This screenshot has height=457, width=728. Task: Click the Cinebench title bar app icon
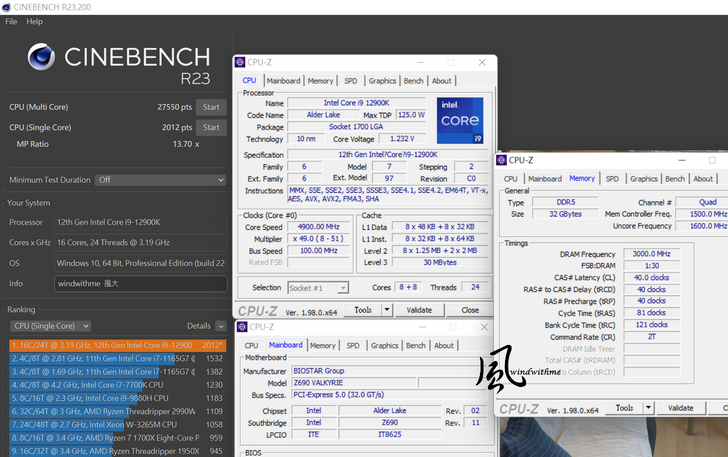pyautogui.click(x=8, y=6)
